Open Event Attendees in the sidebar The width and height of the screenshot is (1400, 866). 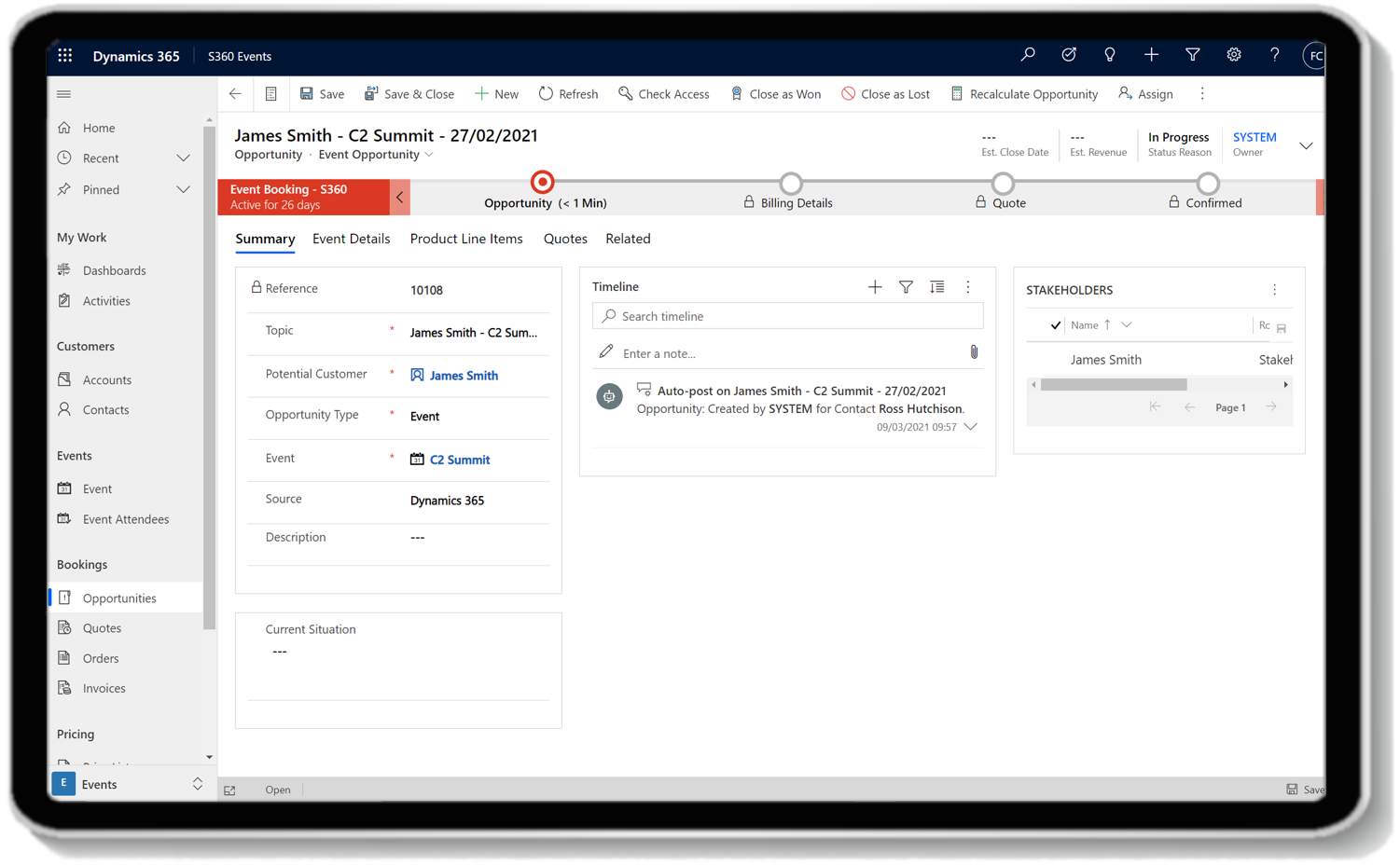(x=126, y=519)
